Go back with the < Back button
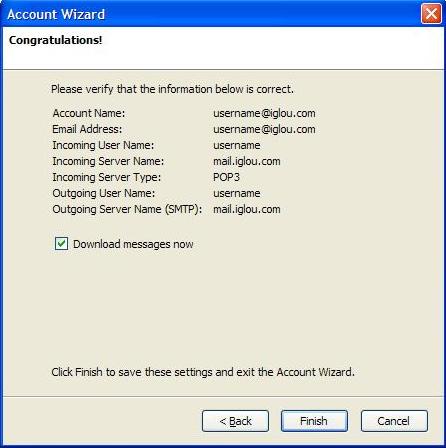446x448 pixels. [235, 421]
